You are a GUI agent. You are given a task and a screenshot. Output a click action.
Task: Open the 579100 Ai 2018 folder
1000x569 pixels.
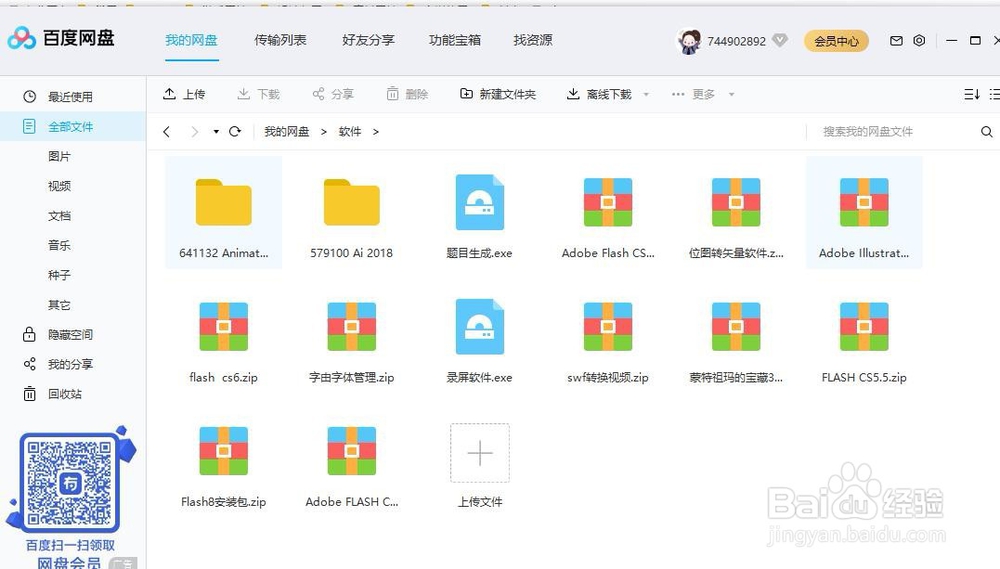click(x=351, y=202)
